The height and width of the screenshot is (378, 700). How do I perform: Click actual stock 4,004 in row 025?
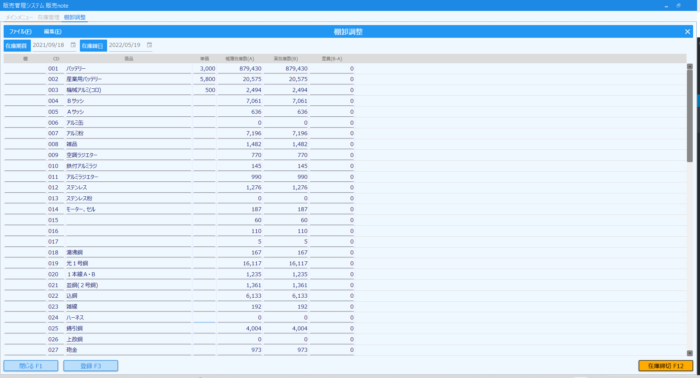click(286, 328)
